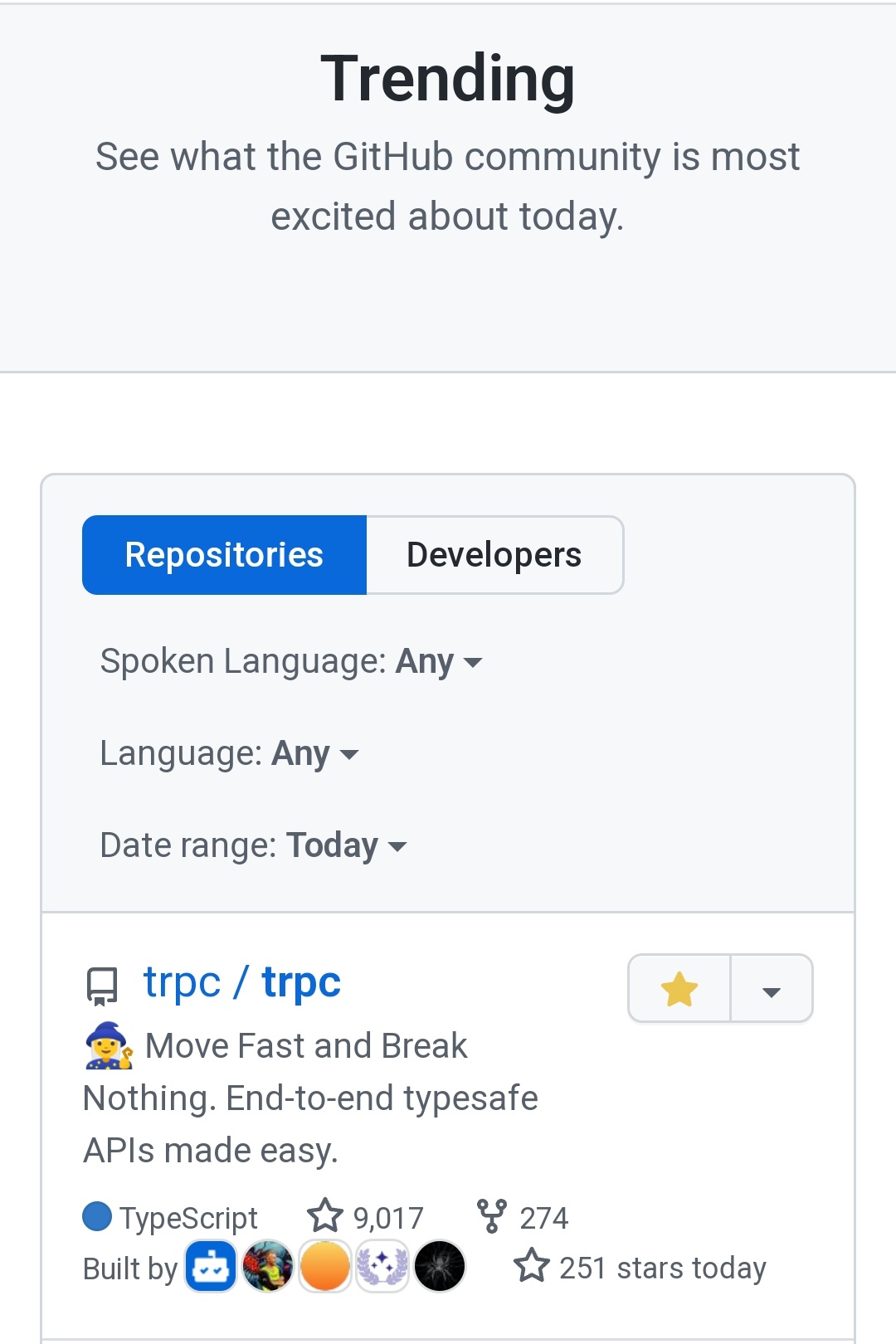Switch to the Developers tab
The width and height of the screenshot is (896, 1344).
pos(494,555)
